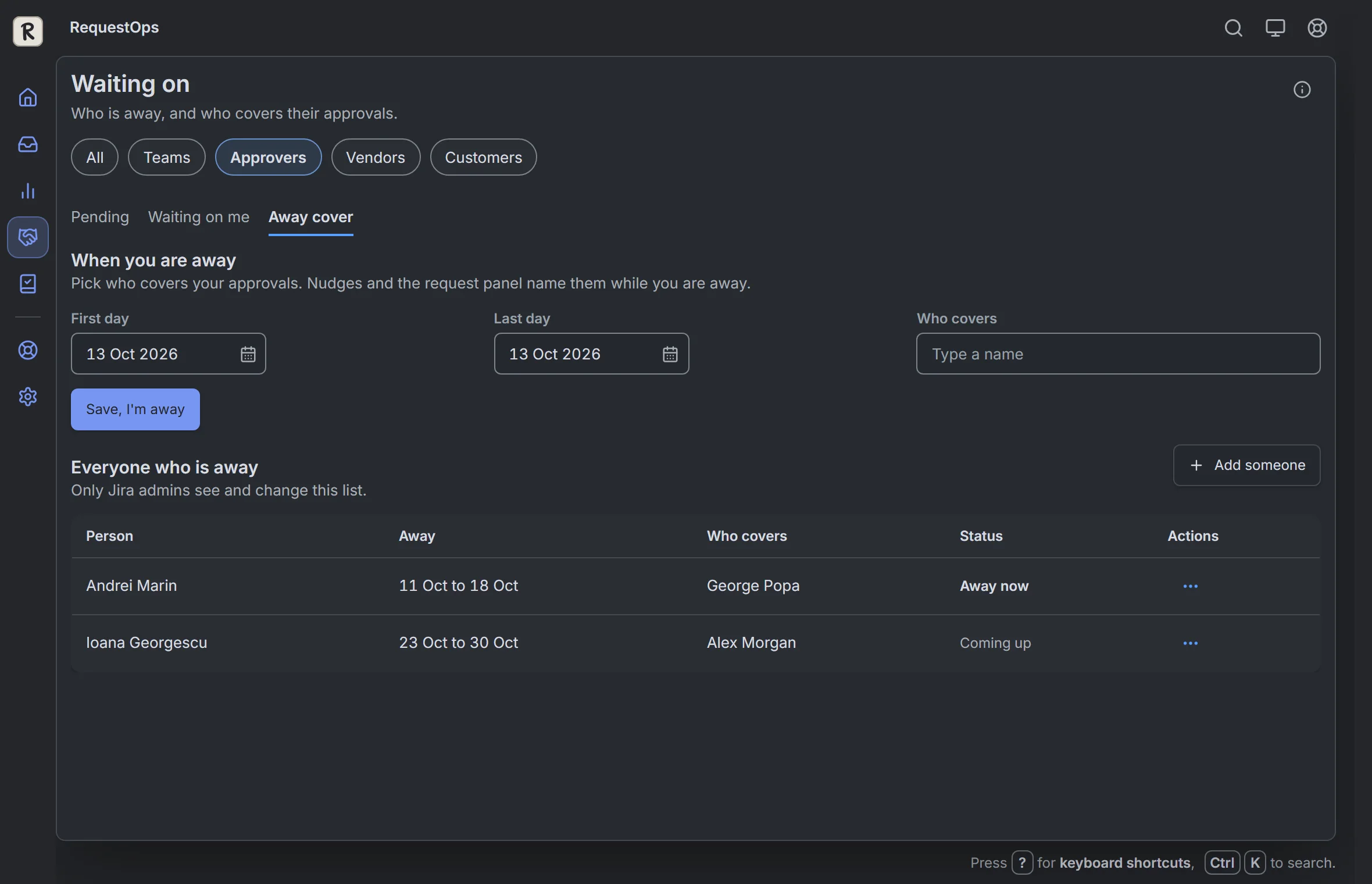Open the Home sidebar icon
Image resolution: width=1372 pixels, height=884 pixels.
coord(28,97)
